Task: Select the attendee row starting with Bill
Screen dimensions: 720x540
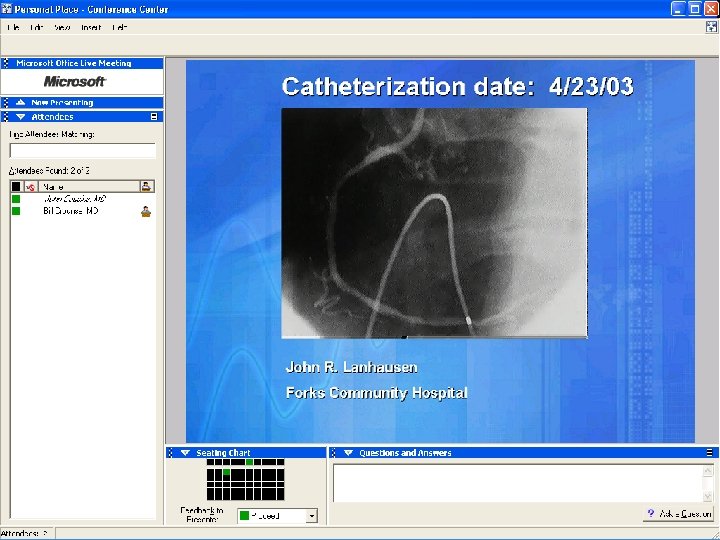Action: pos(83,211)
